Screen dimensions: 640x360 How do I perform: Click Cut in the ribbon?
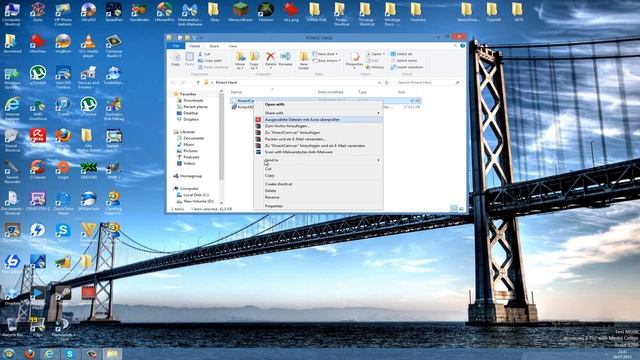pos(204,54)
